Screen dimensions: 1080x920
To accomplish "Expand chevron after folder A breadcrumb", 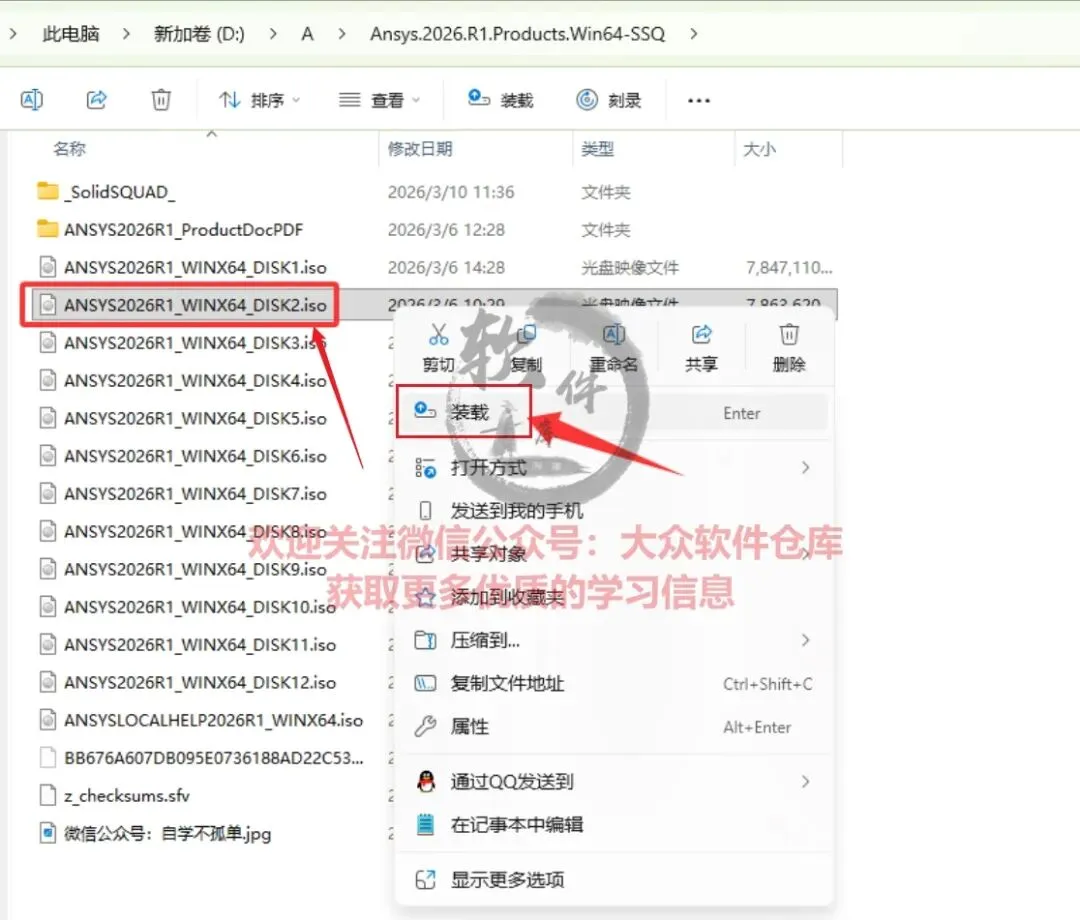I will pyautogui.click(x=342, y=34).
